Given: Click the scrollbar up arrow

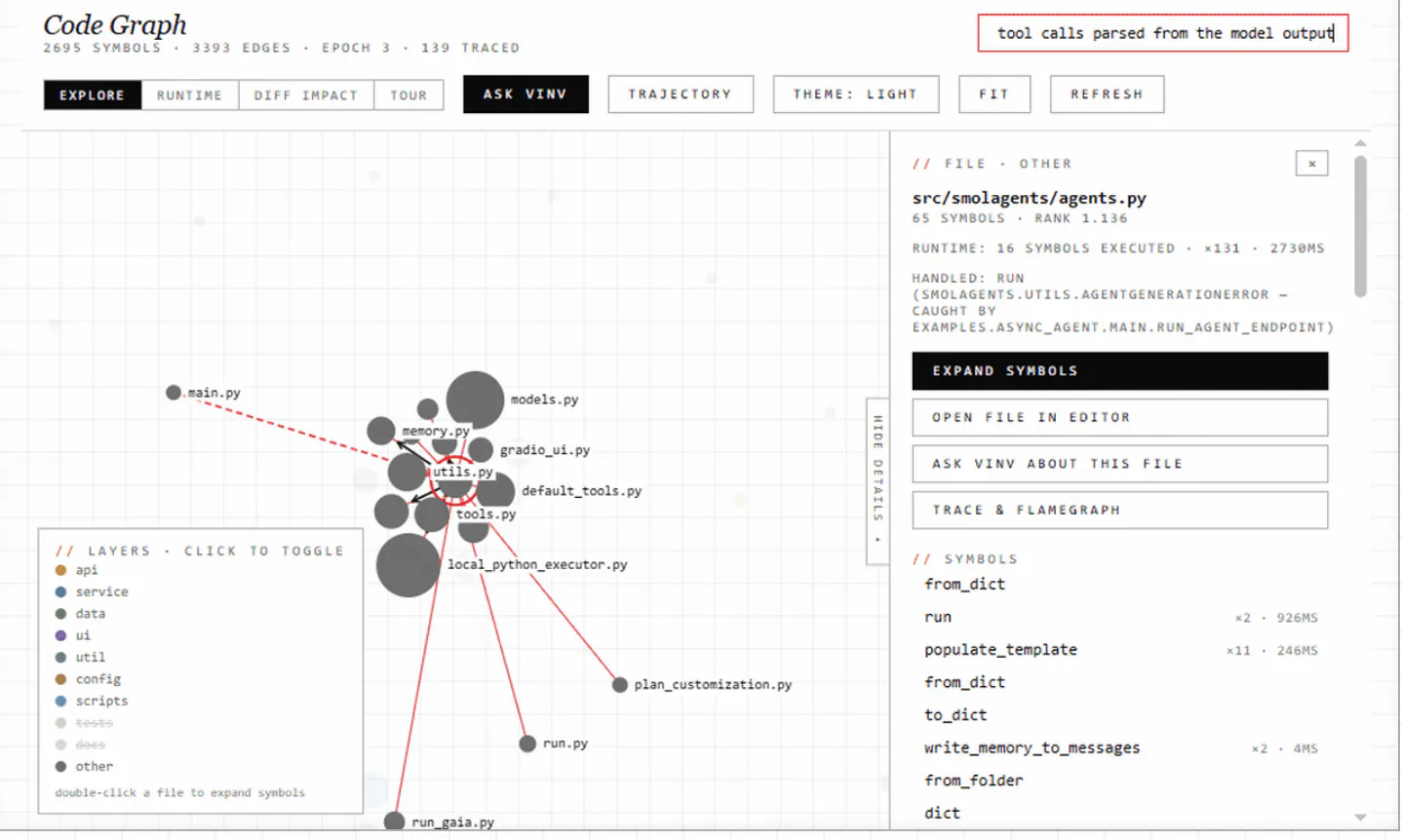Looking at the screenshot, I should (x=1360, y=143).
